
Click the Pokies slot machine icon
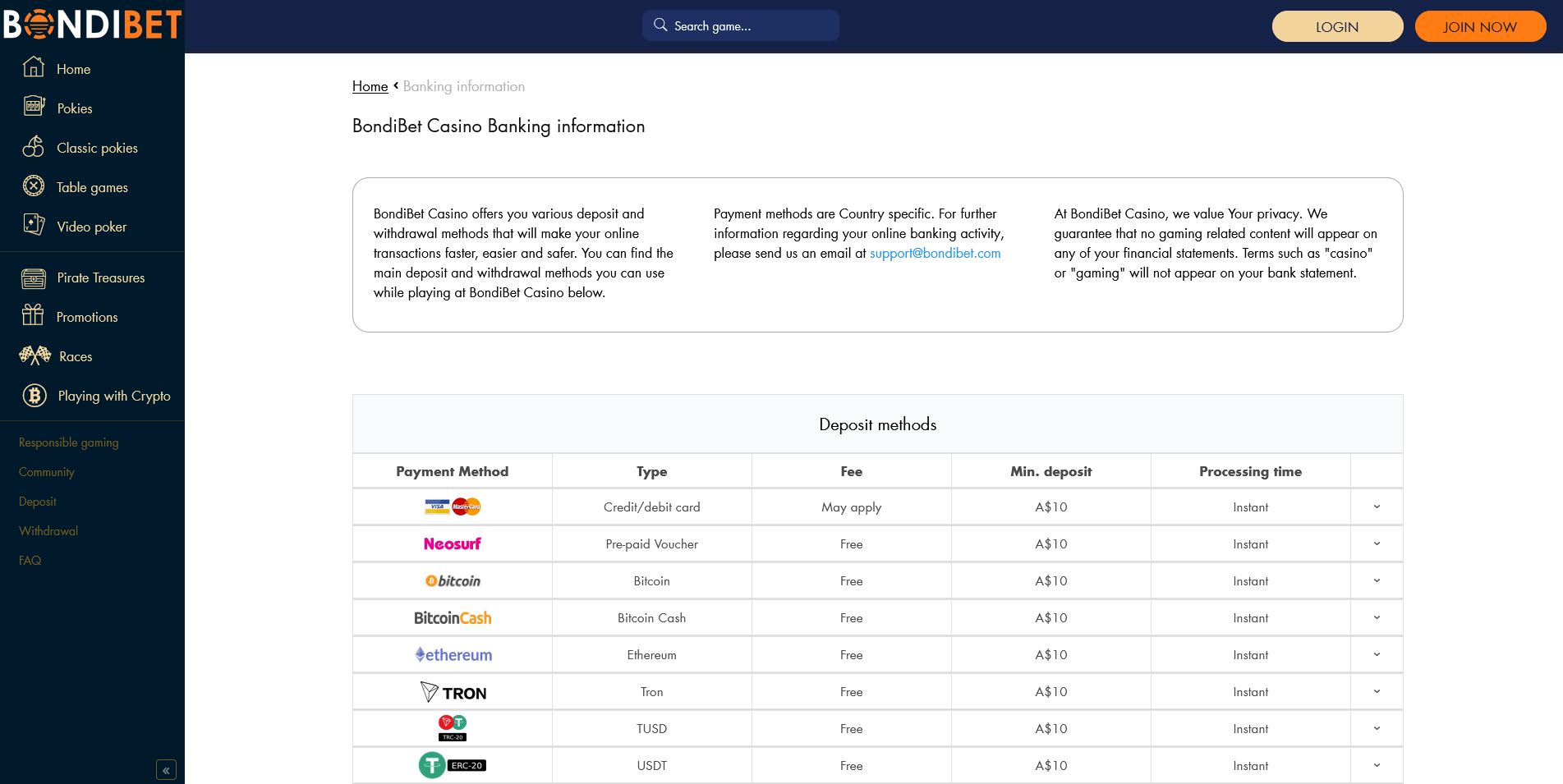click(34, 107)
